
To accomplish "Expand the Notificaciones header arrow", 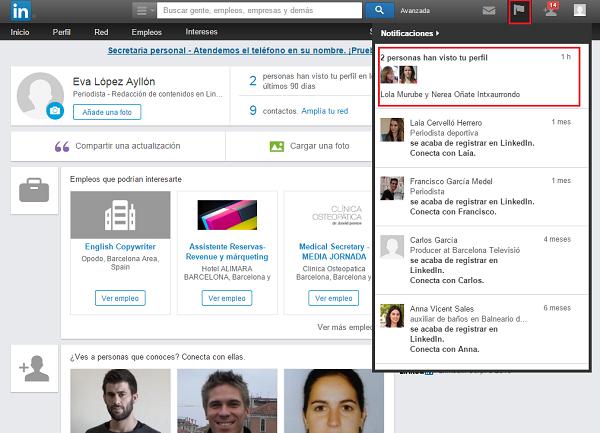I will (436, 34).
